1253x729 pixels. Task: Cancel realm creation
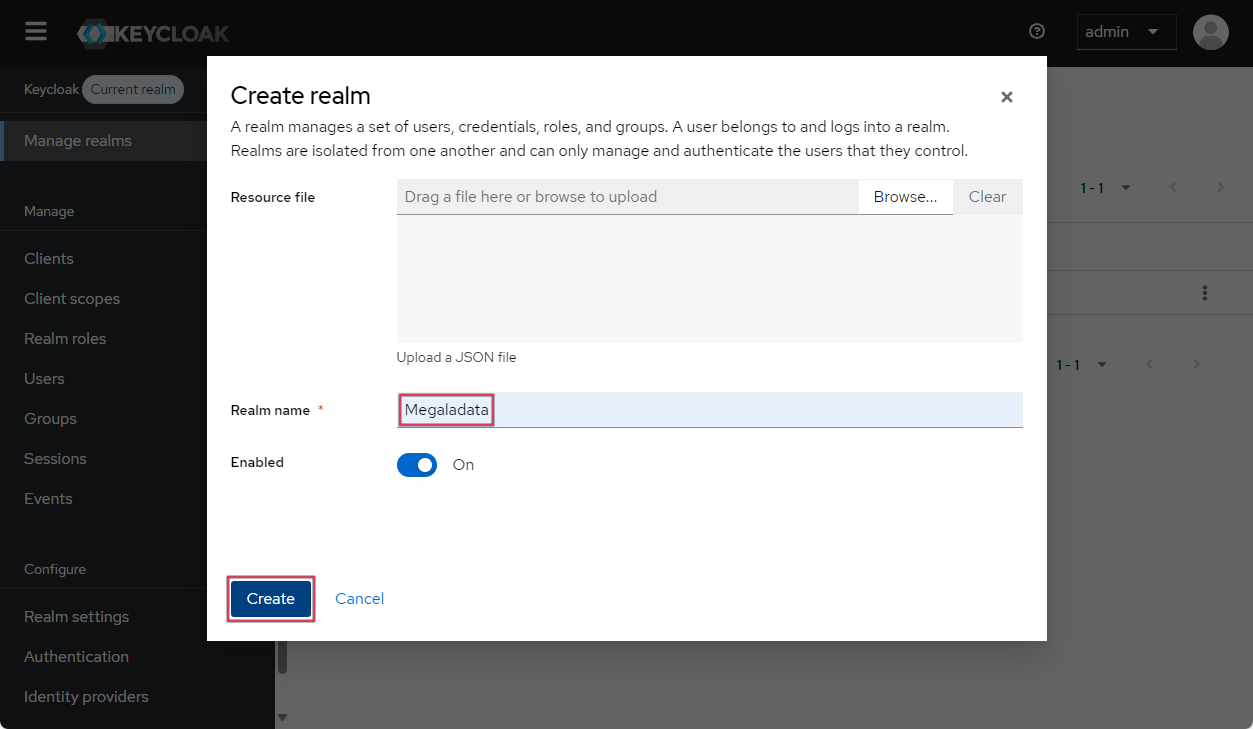pos(360,599)
